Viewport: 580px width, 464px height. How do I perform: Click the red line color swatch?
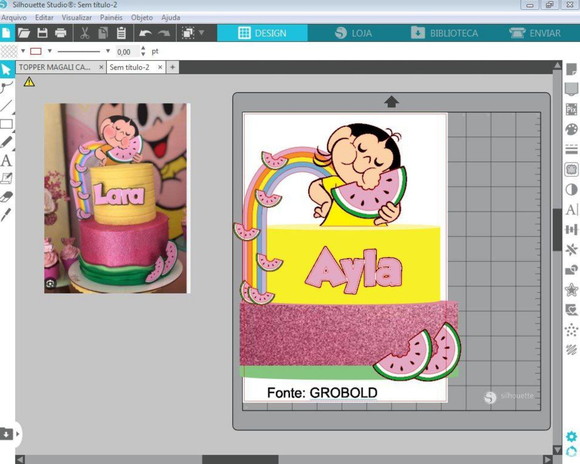[x=36, y=51]
